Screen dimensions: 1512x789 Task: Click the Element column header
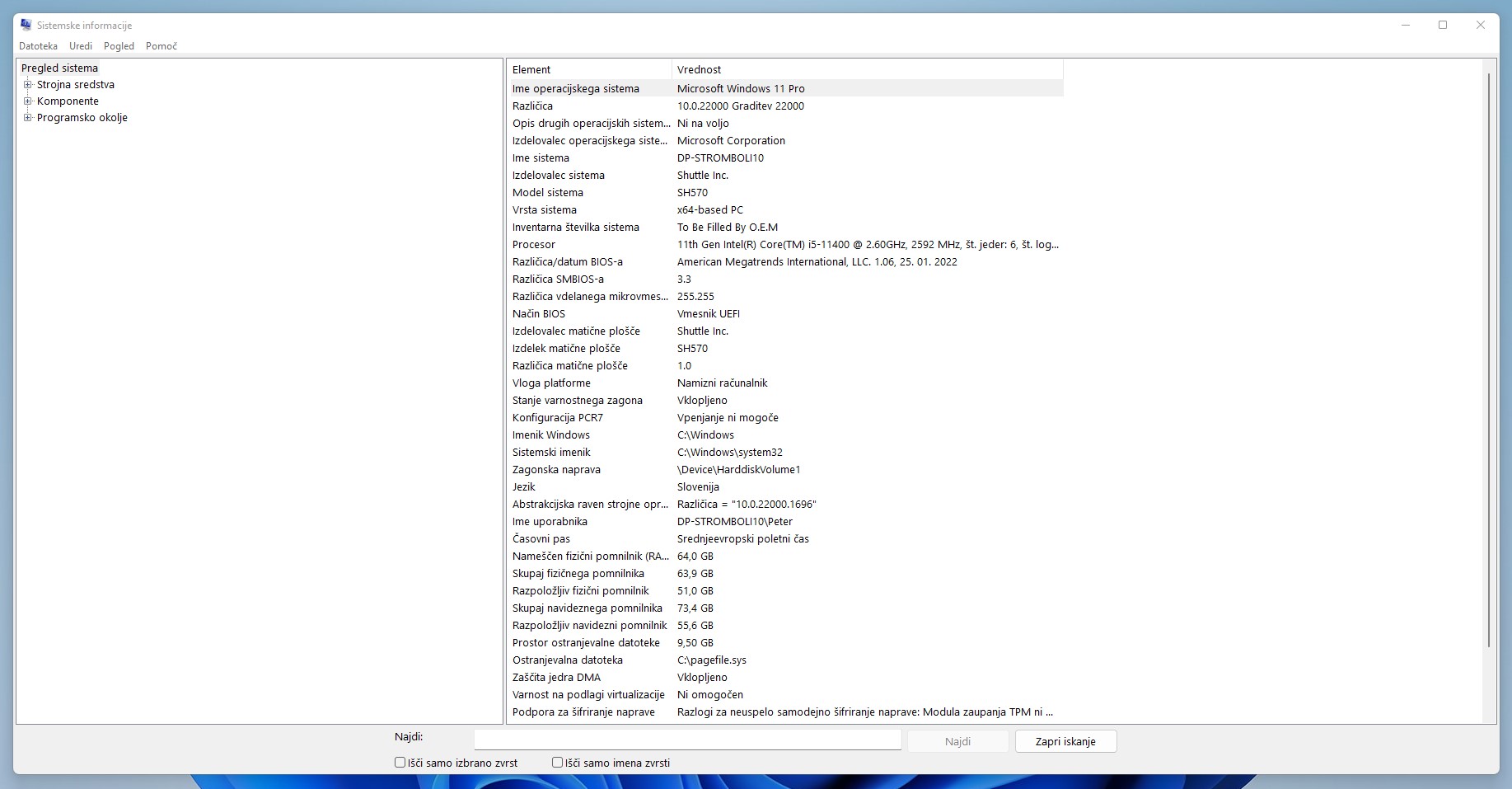pos(589,69)
